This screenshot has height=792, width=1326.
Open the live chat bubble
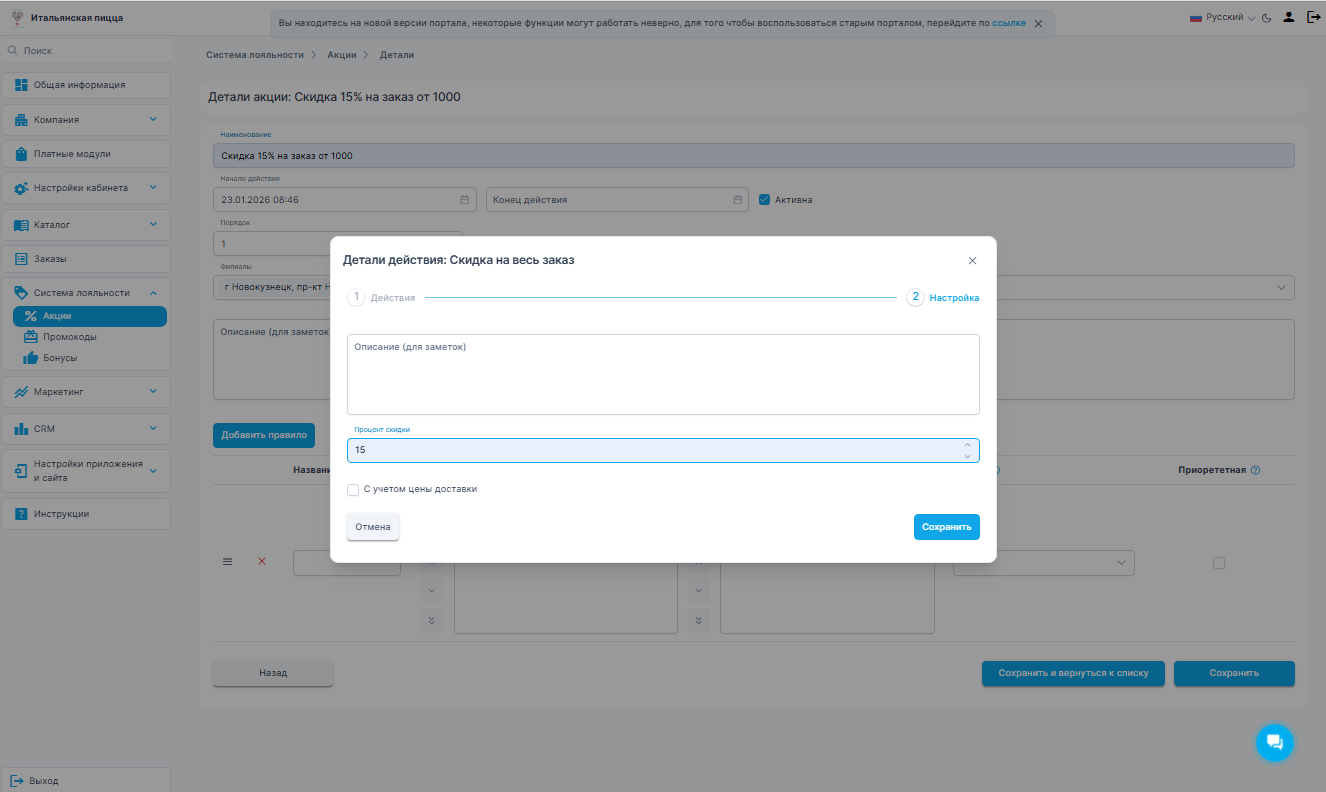tap(1274, 742)
